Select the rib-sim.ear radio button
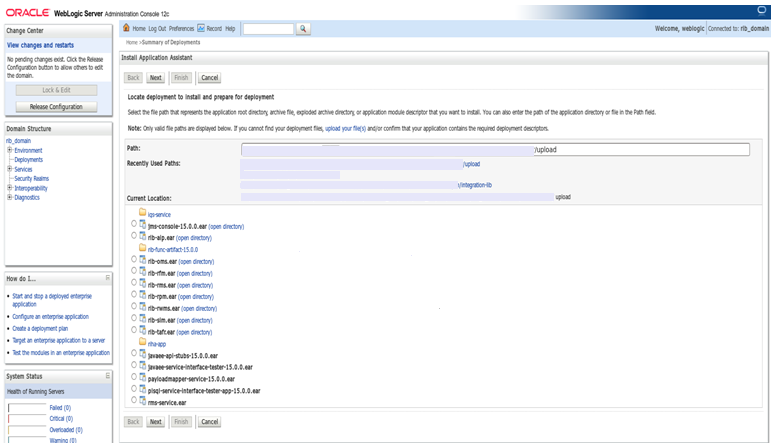771x443 pixels. pos(134,318)
